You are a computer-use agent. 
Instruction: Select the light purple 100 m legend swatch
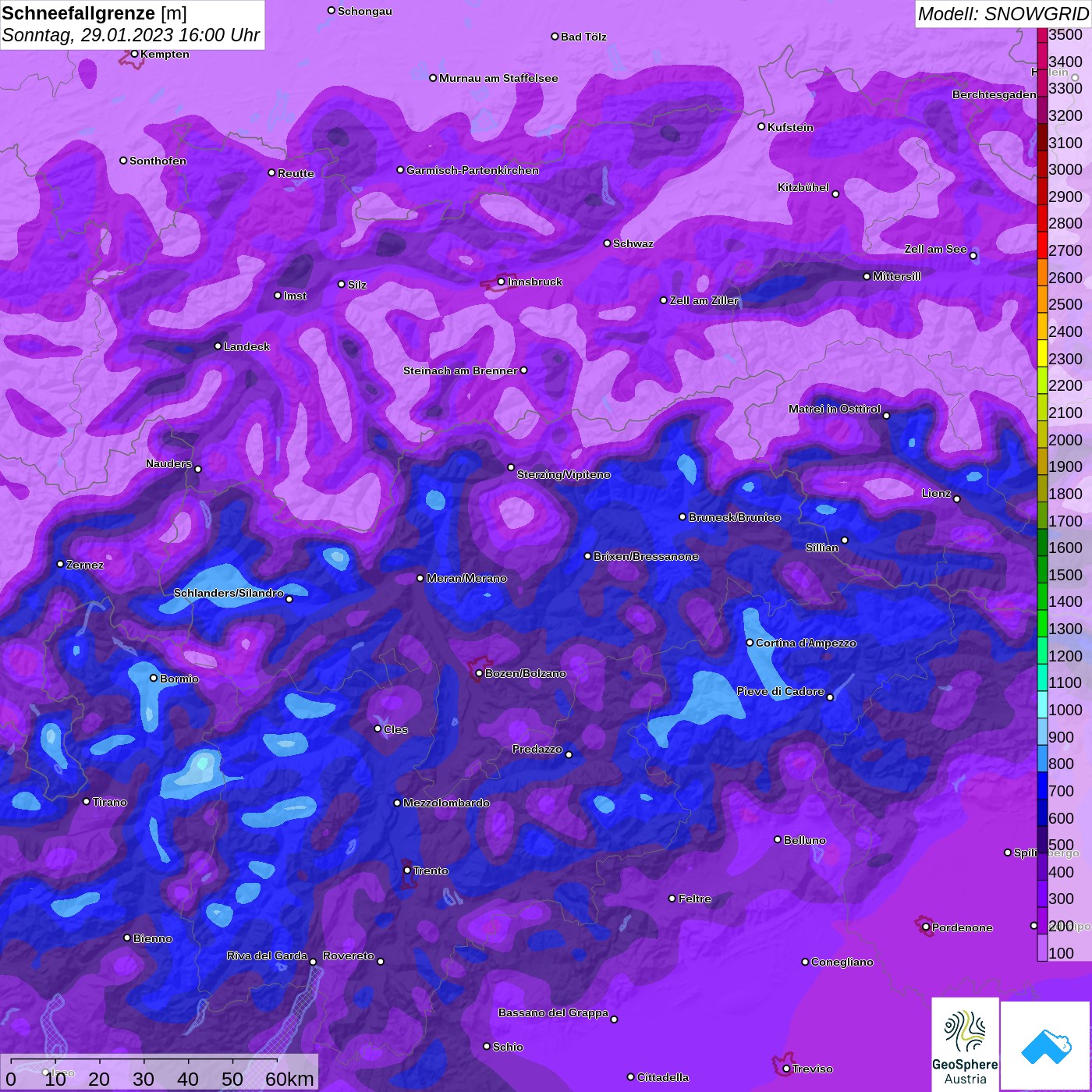point(1042,948)
